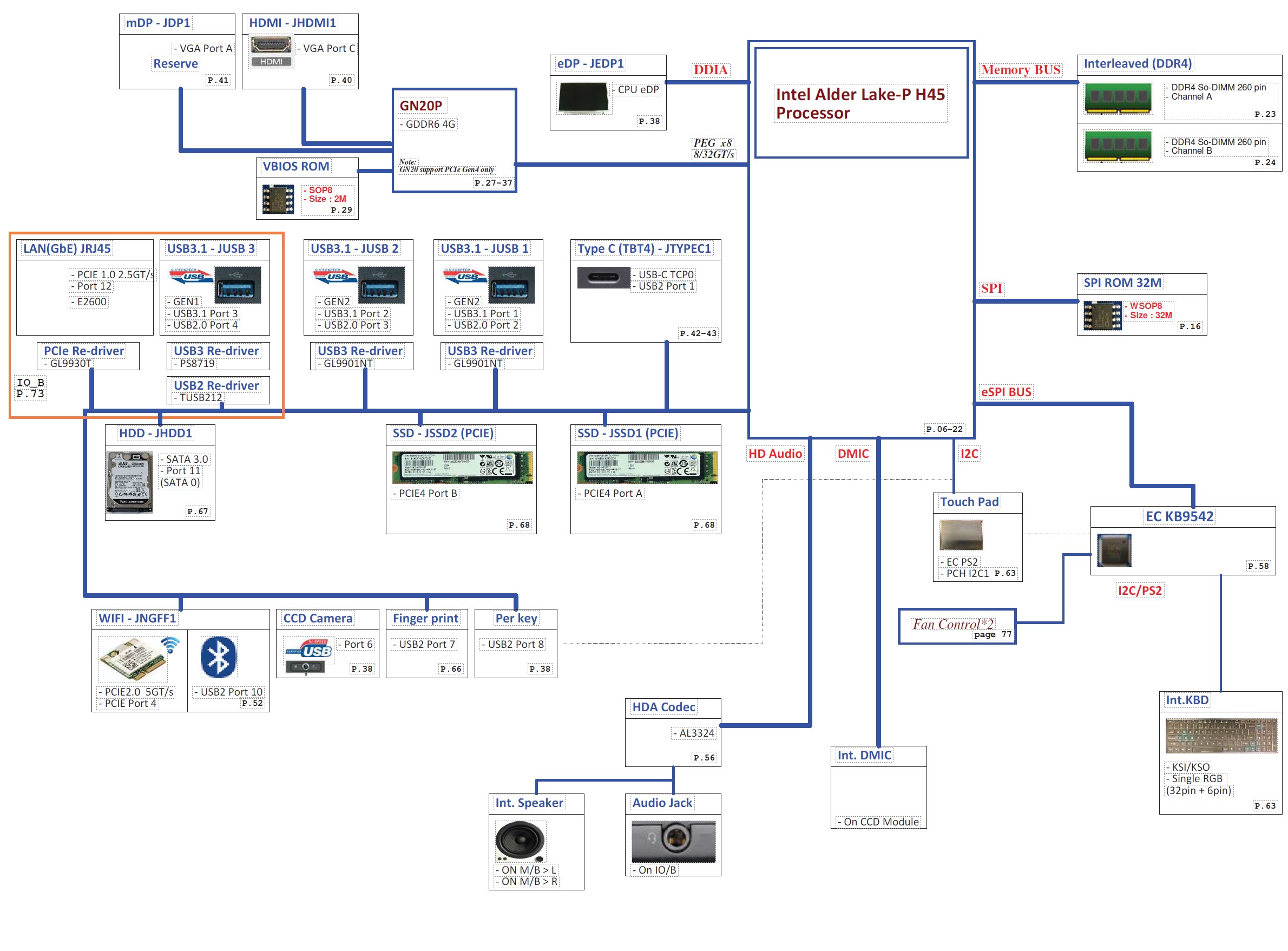
Task: Click the PEG x8 8/32GT/s label
Action: coord(714,149)
